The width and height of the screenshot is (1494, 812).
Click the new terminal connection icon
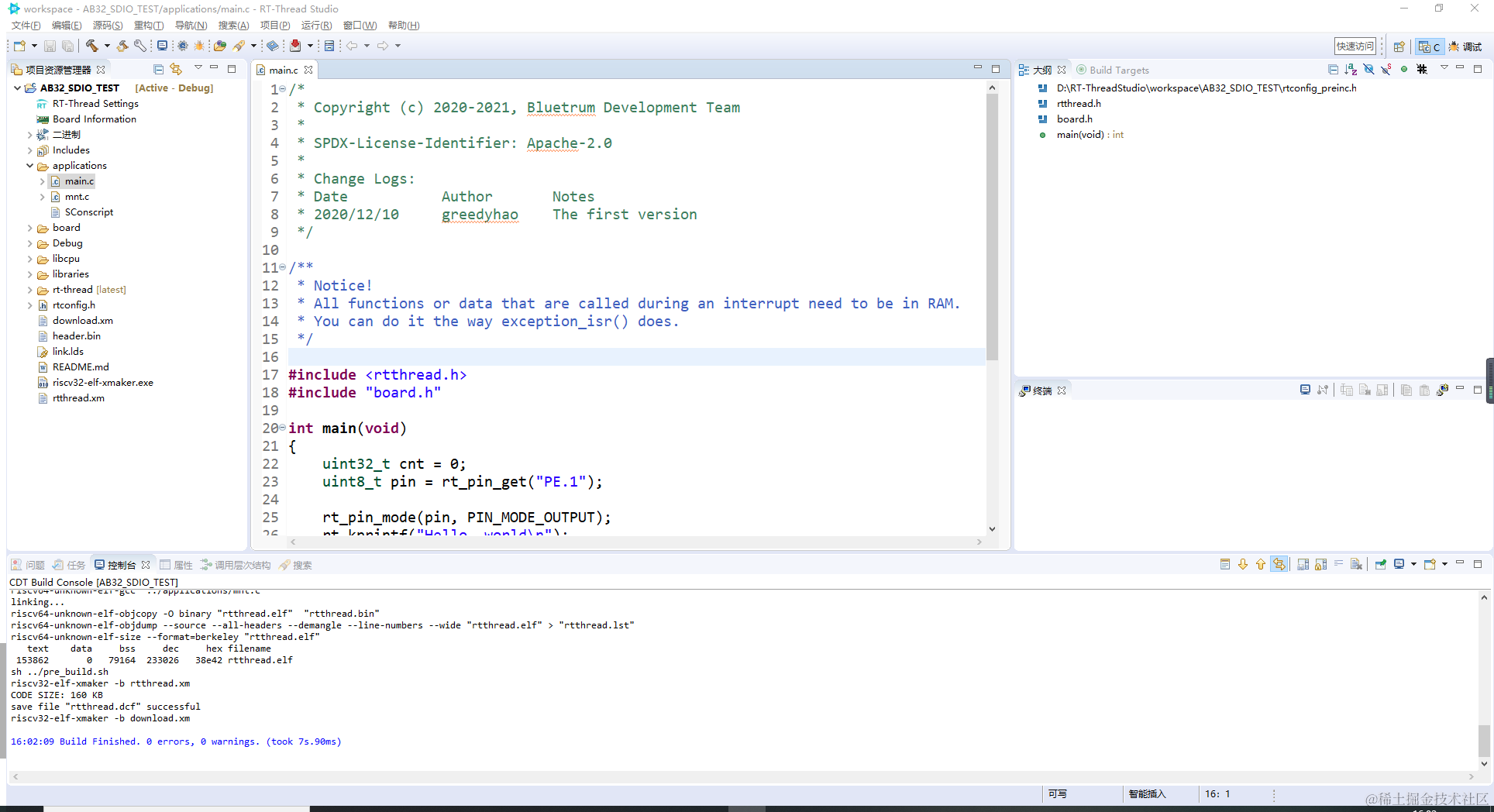[1443, 390]
